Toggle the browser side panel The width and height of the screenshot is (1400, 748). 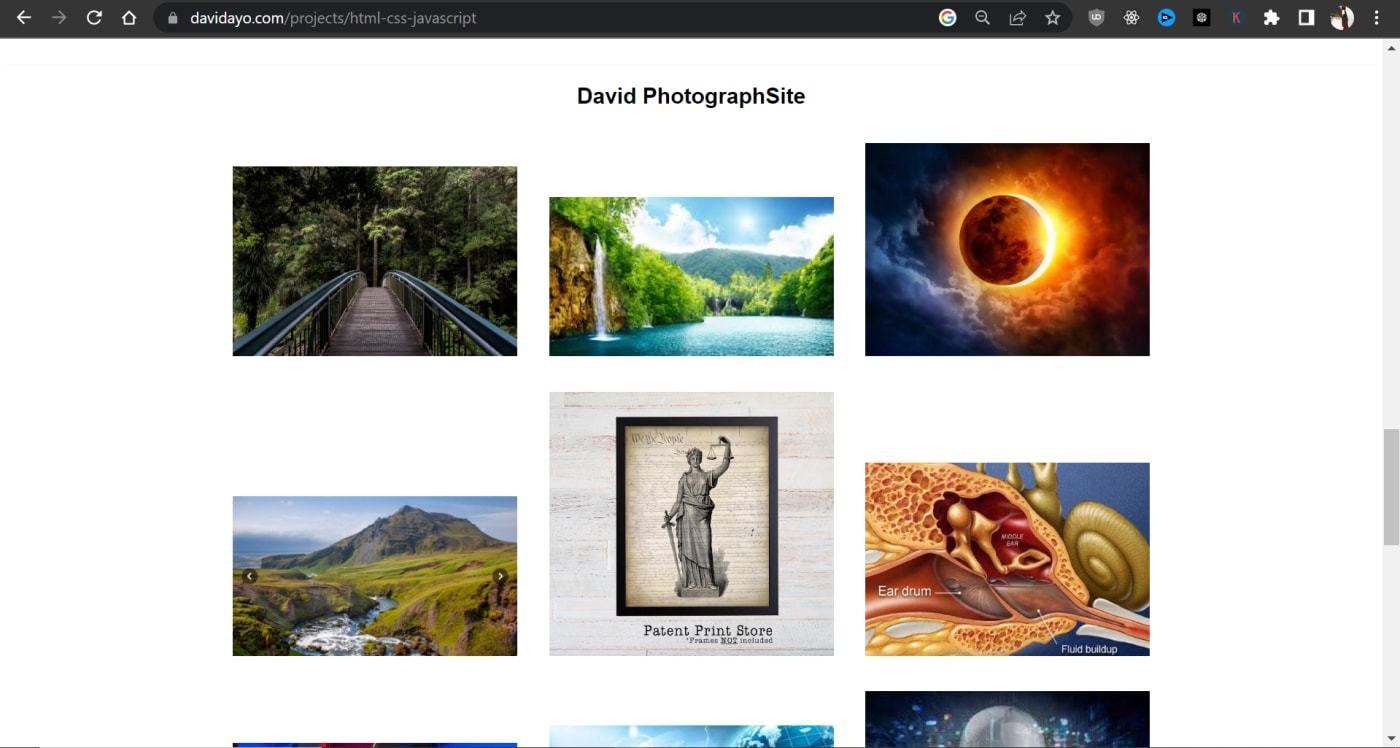click(1306, 18)
